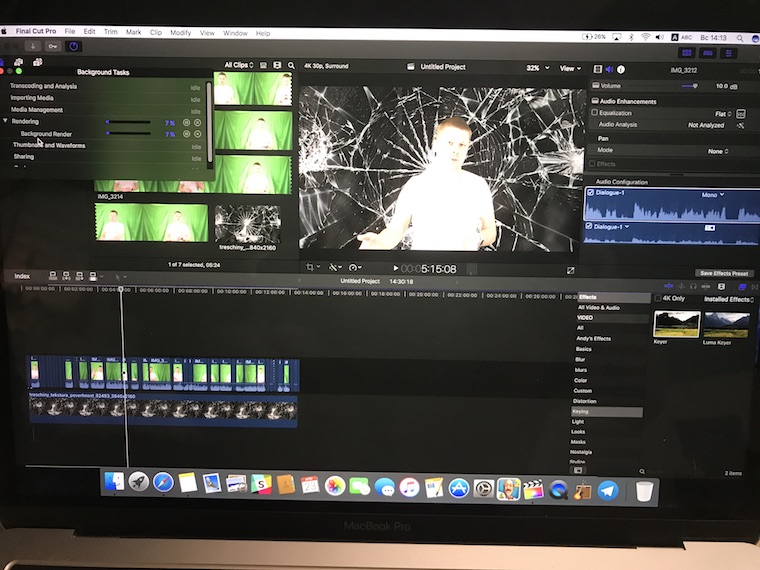The image size is (760, 570).
Task: Open the Mono channel dropdown on Dialogue-1
Action: (x=712, y=195)
